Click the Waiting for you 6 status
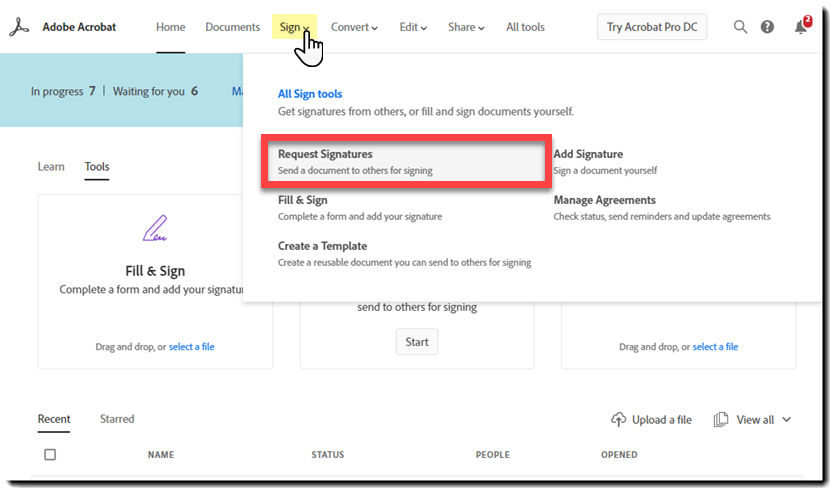The height and width of the screenshot is (488, 830). [x=155, y=91]
